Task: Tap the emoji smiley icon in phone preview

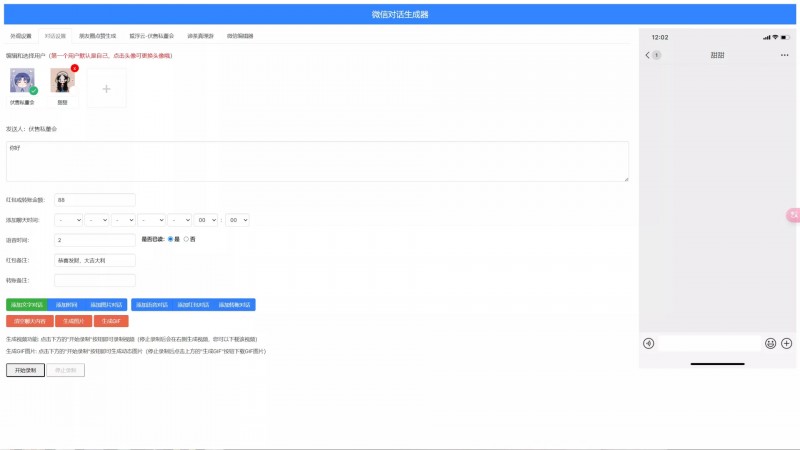Action: click(x=770, y=343)
